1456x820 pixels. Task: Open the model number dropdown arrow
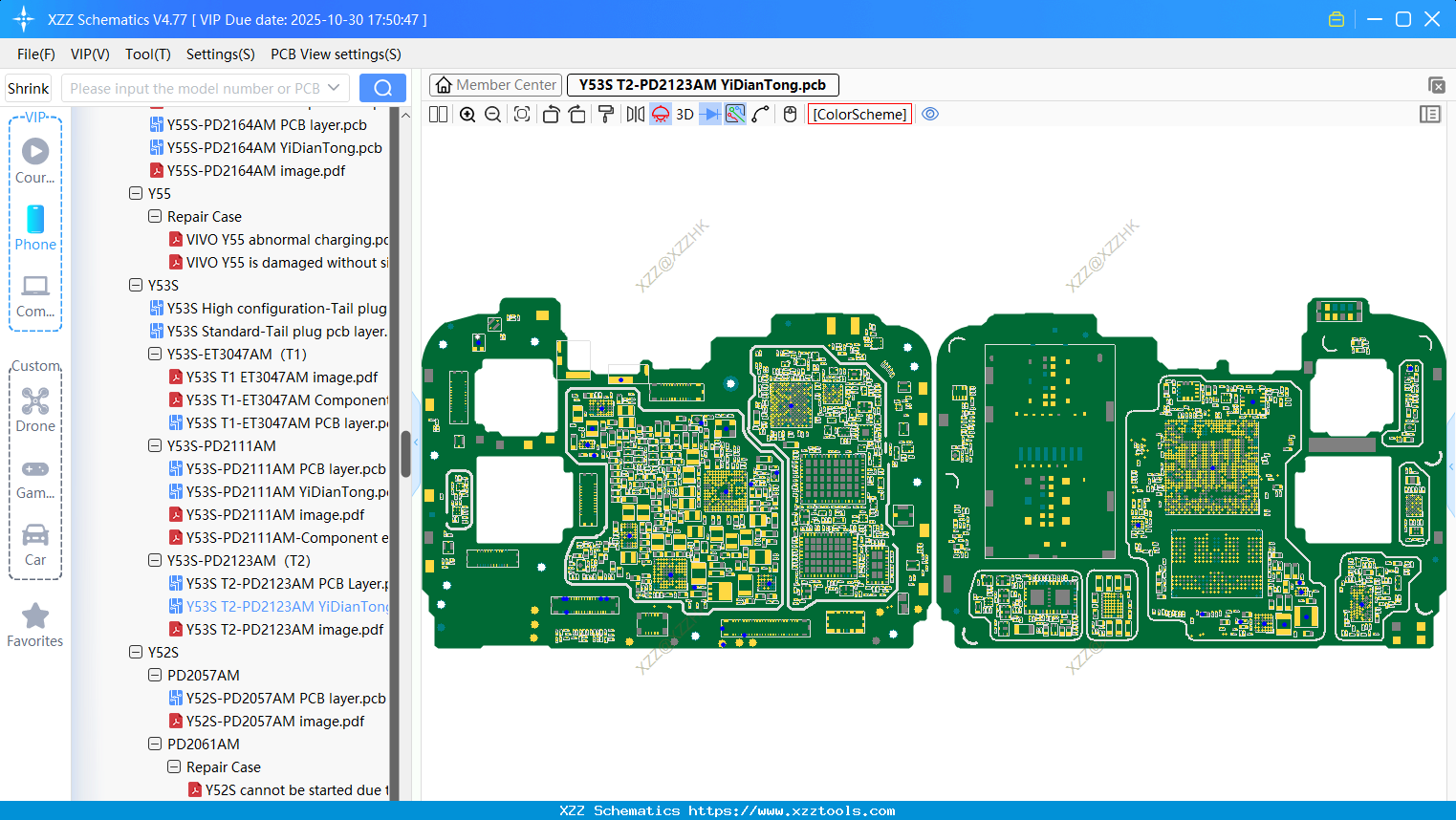click(334, 88)
